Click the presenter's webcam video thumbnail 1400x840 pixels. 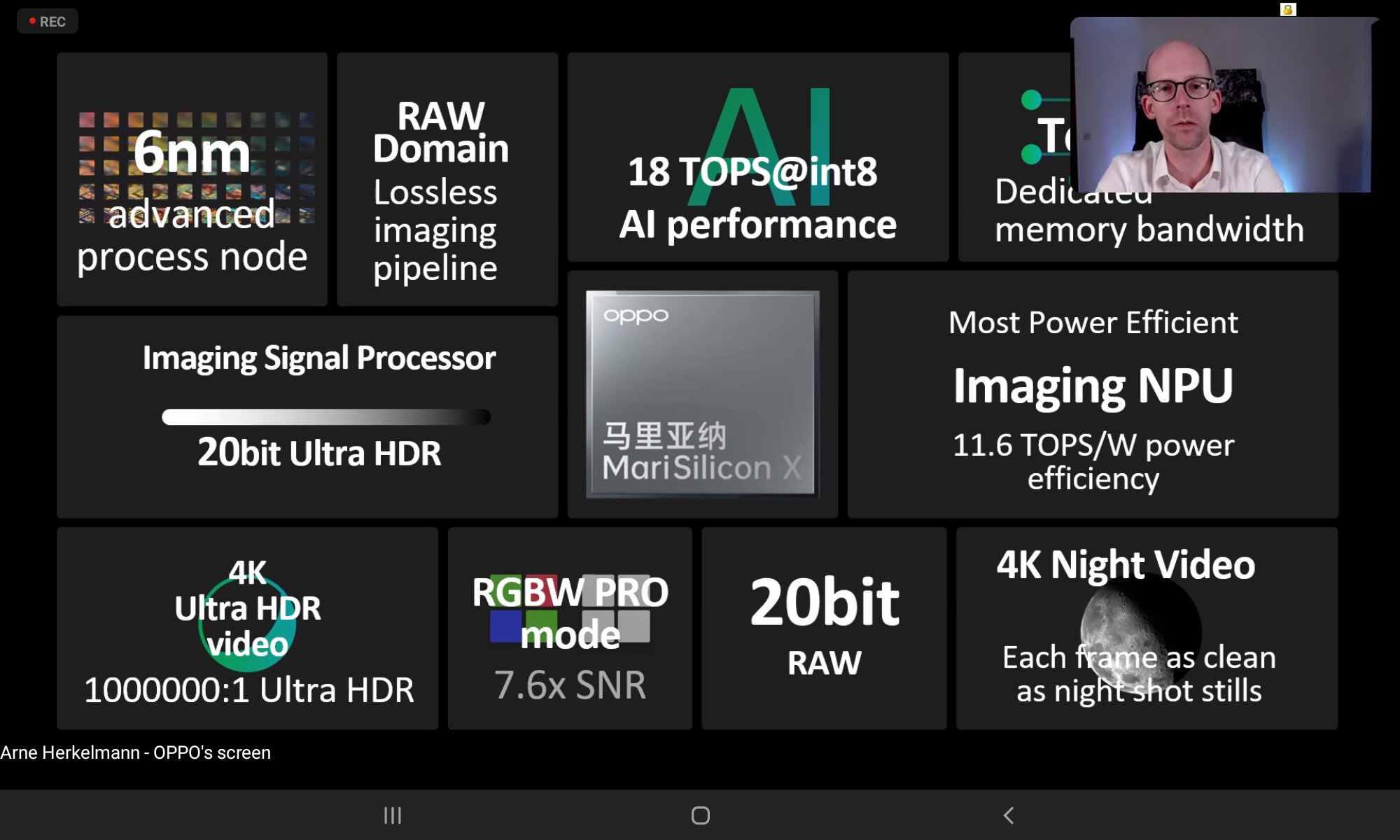tap(1221, 104)
